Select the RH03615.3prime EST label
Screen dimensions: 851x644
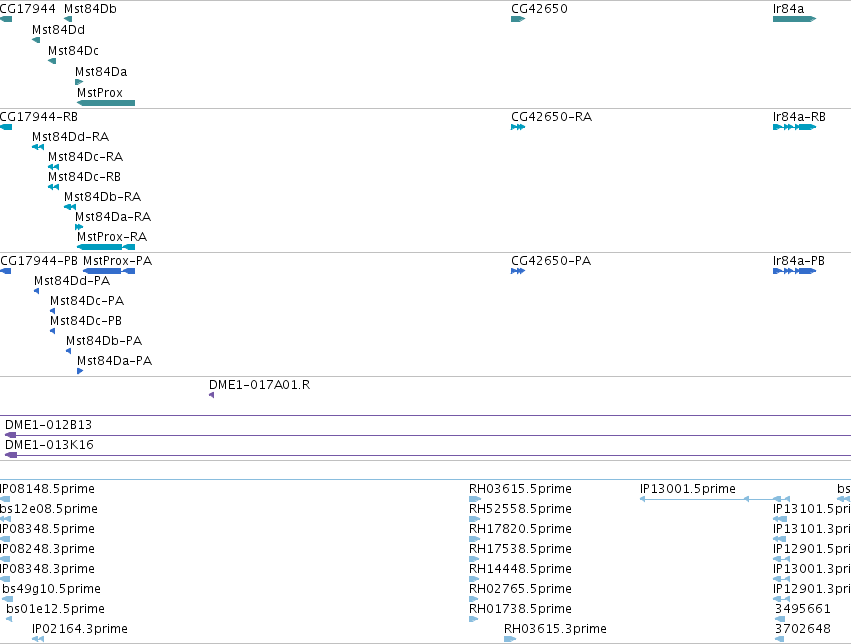(555, 629)
